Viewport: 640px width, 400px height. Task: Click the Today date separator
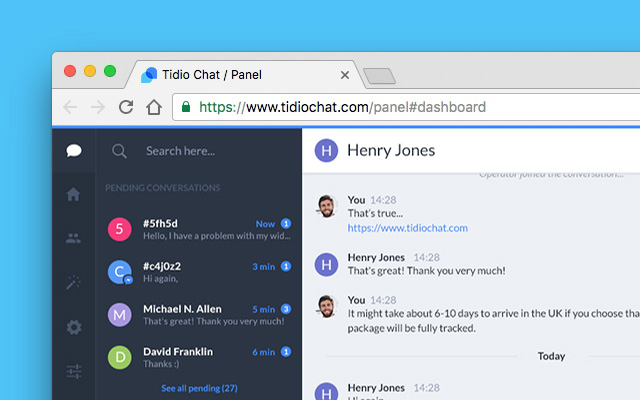551,356
